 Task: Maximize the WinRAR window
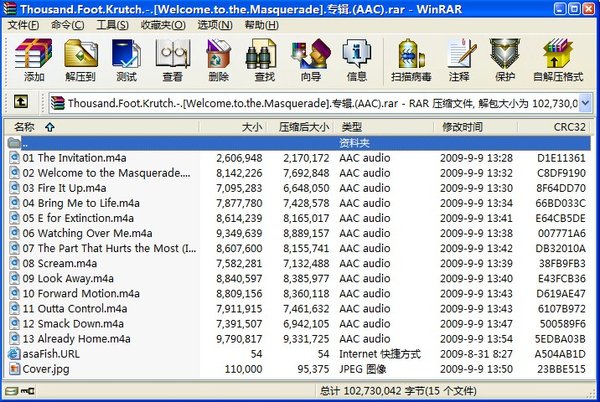574,8
